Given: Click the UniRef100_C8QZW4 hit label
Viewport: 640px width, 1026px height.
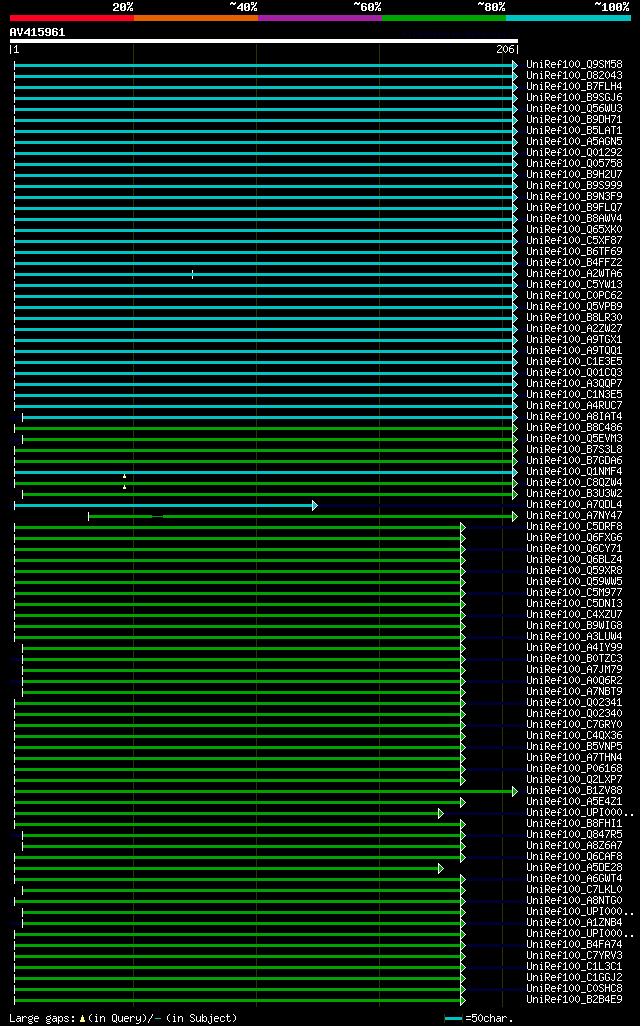Looking at the screenshot, I should [x=575, y=483].
